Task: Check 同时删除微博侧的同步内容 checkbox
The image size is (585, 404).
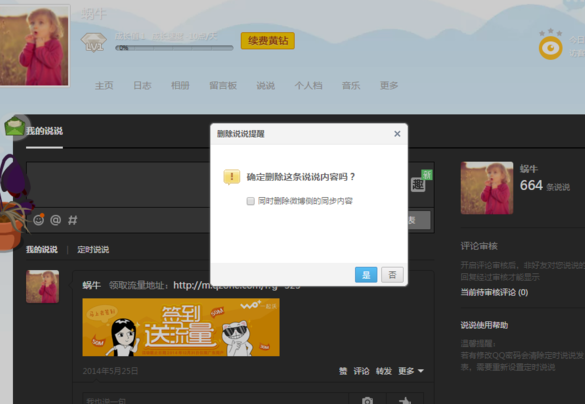Action: (251, 201)
